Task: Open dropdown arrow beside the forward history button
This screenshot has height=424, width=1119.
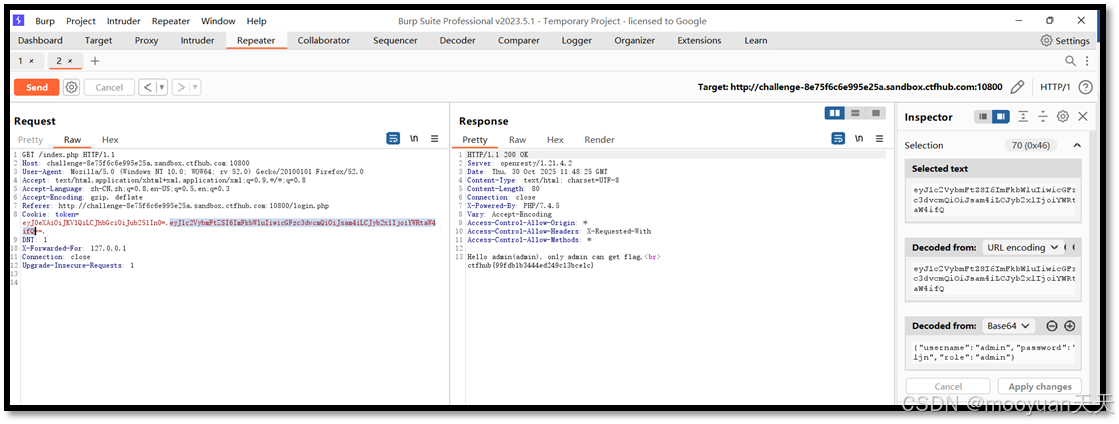Action: click(x=195, y=87)
